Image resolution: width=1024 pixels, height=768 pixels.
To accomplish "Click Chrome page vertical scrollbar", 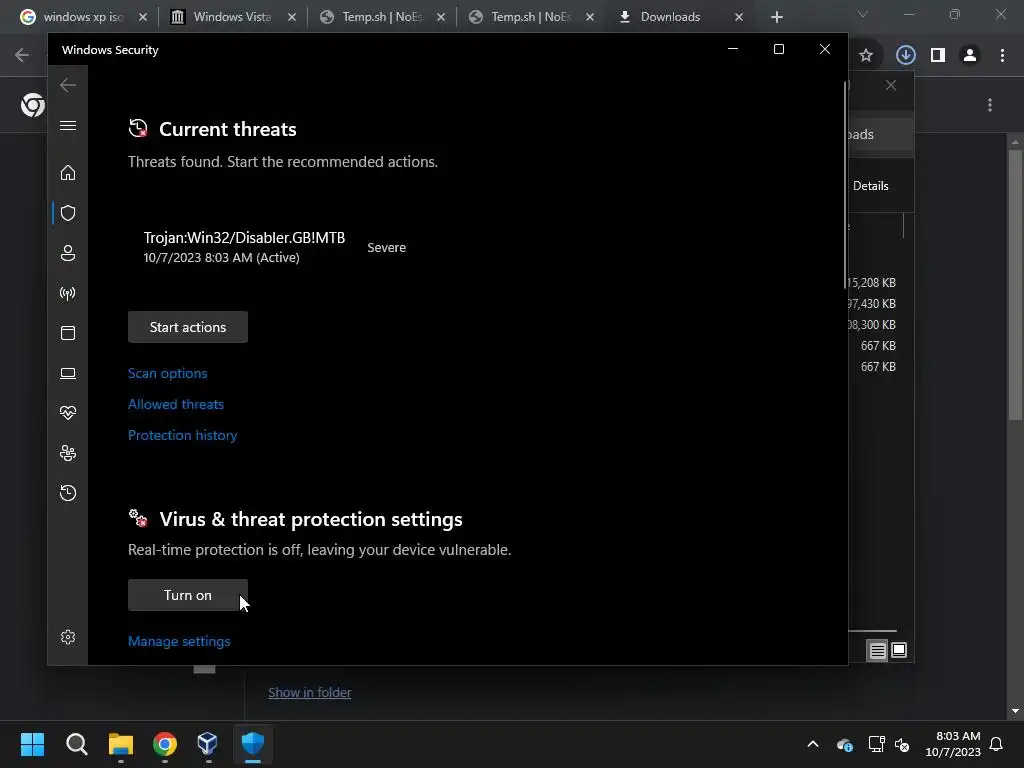I will 1015,285.
